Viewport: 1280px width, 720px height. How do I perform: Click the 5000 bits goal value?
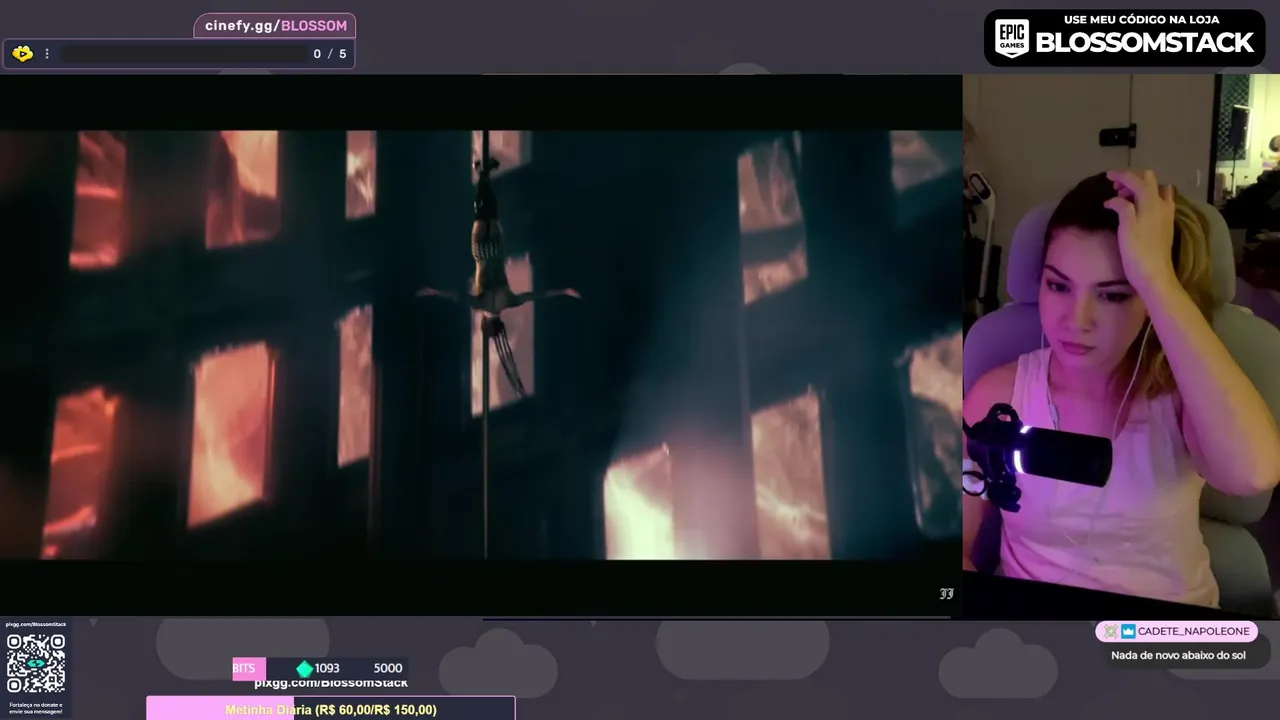coord(388,668)
